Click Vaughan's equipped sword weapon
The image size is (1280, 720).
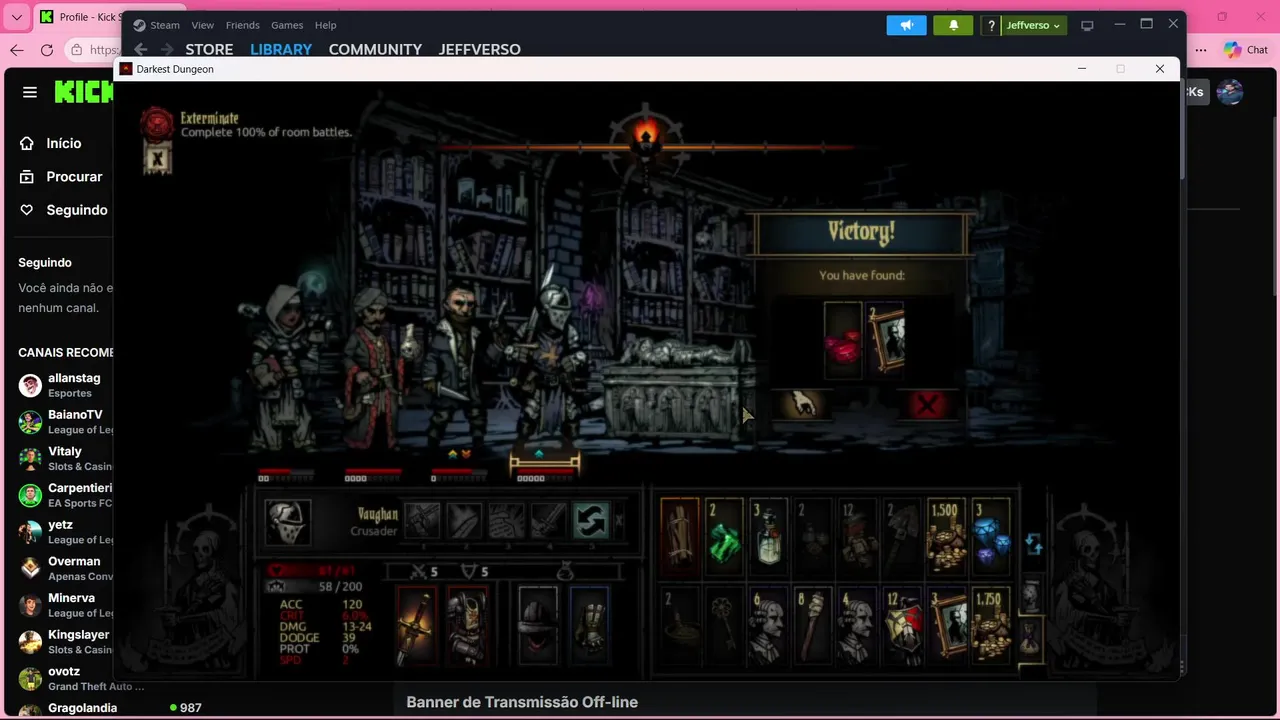point(416,625)
